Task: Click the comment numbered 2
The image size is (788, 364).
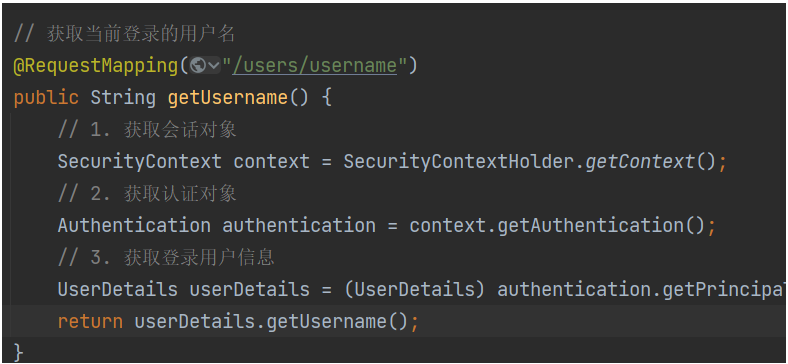Action: pos(147,194)
